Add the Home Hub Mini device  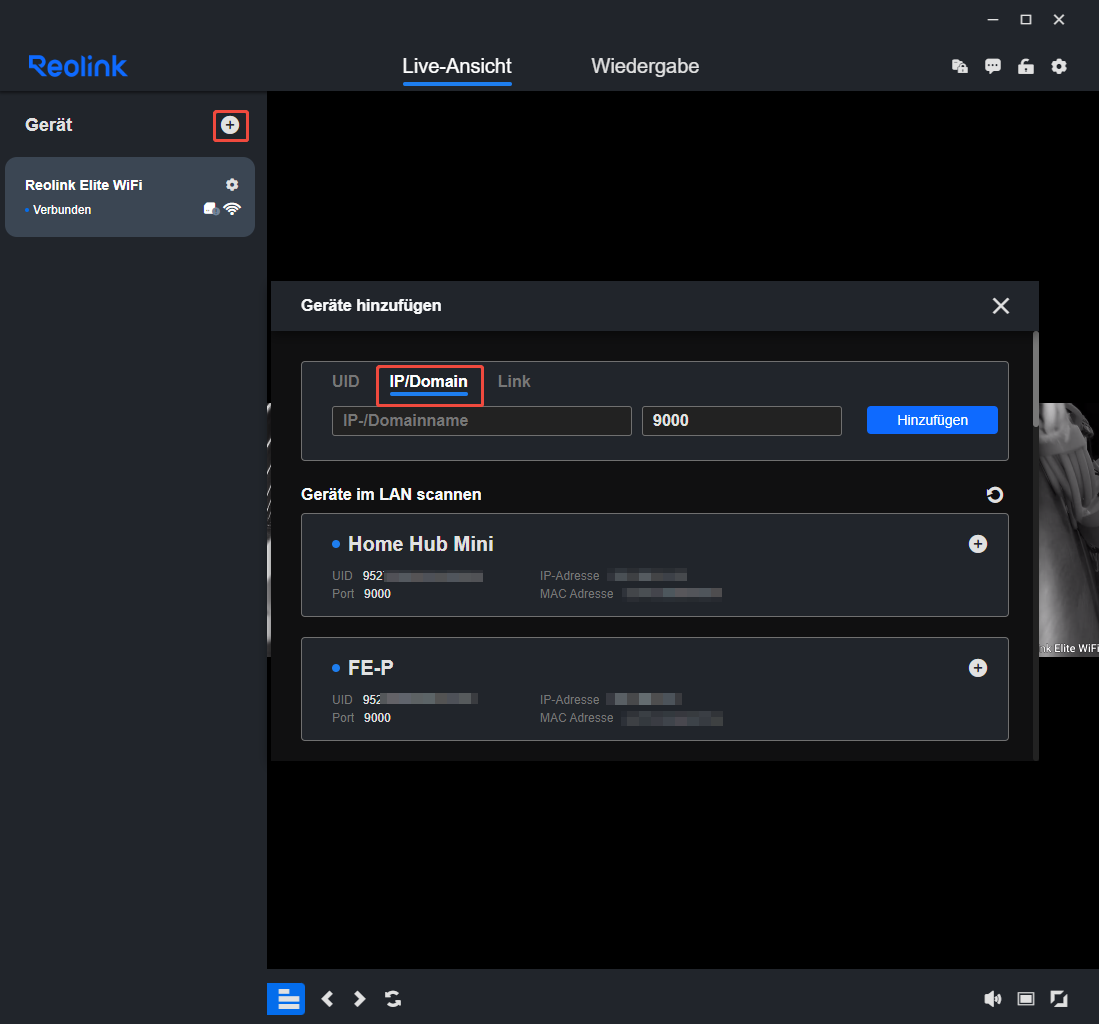(x=978, y=544)
